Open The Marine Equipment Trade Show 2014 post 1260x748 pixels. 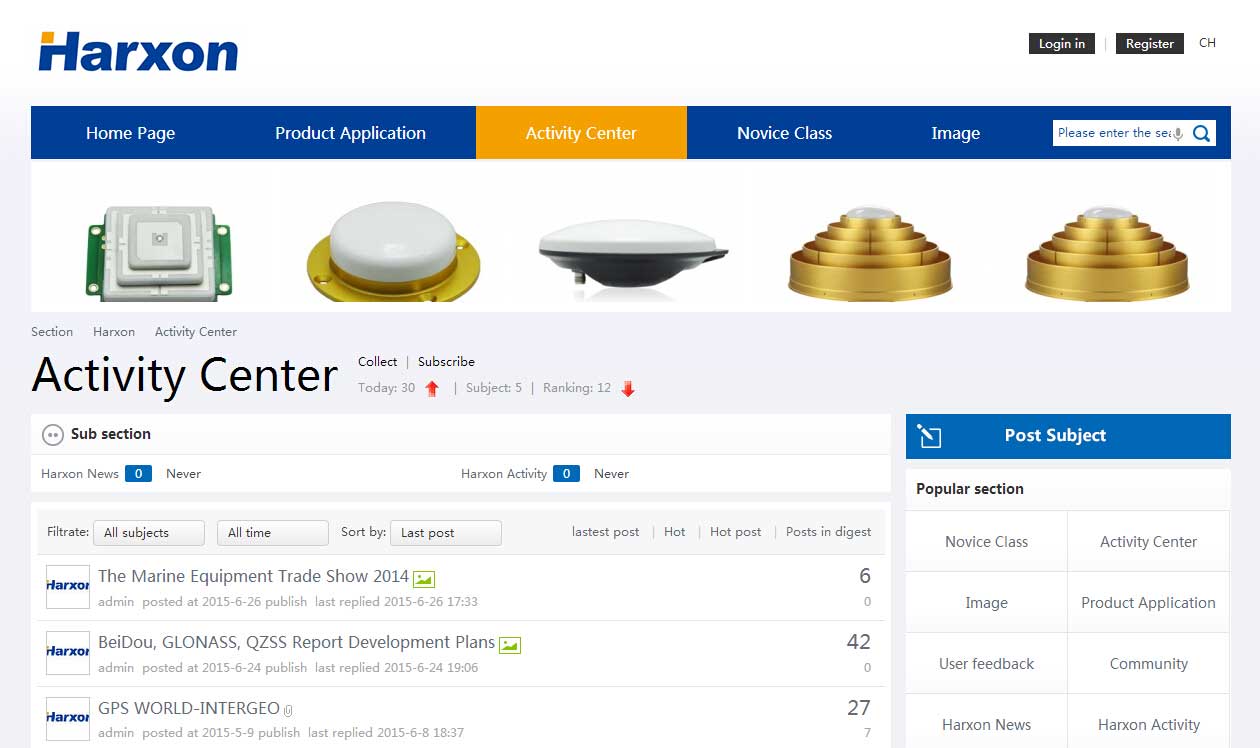point(253,576)
